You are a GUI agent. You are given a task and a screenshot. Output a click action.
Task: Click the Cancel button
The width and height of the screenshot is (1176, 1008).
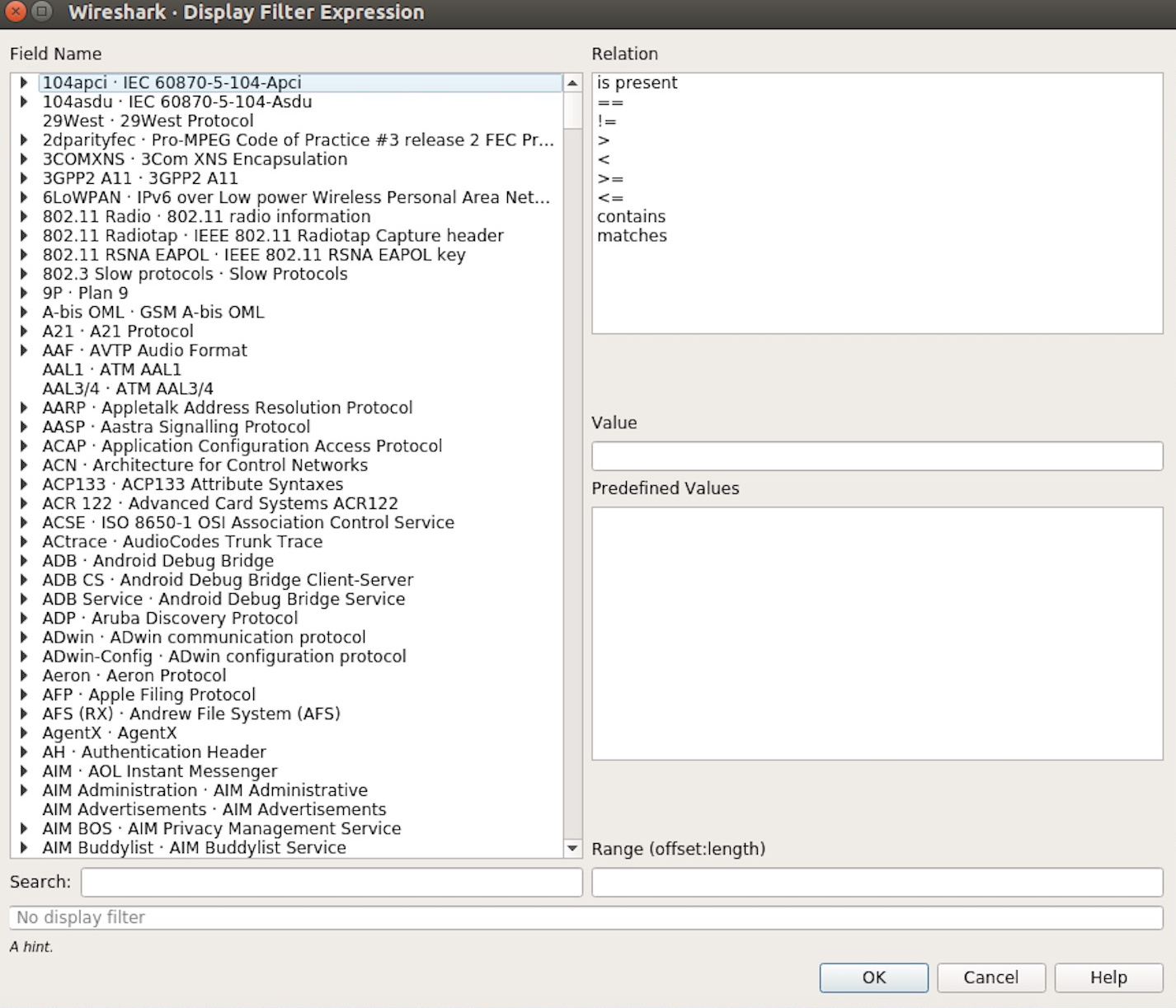[x=991, y=977]
